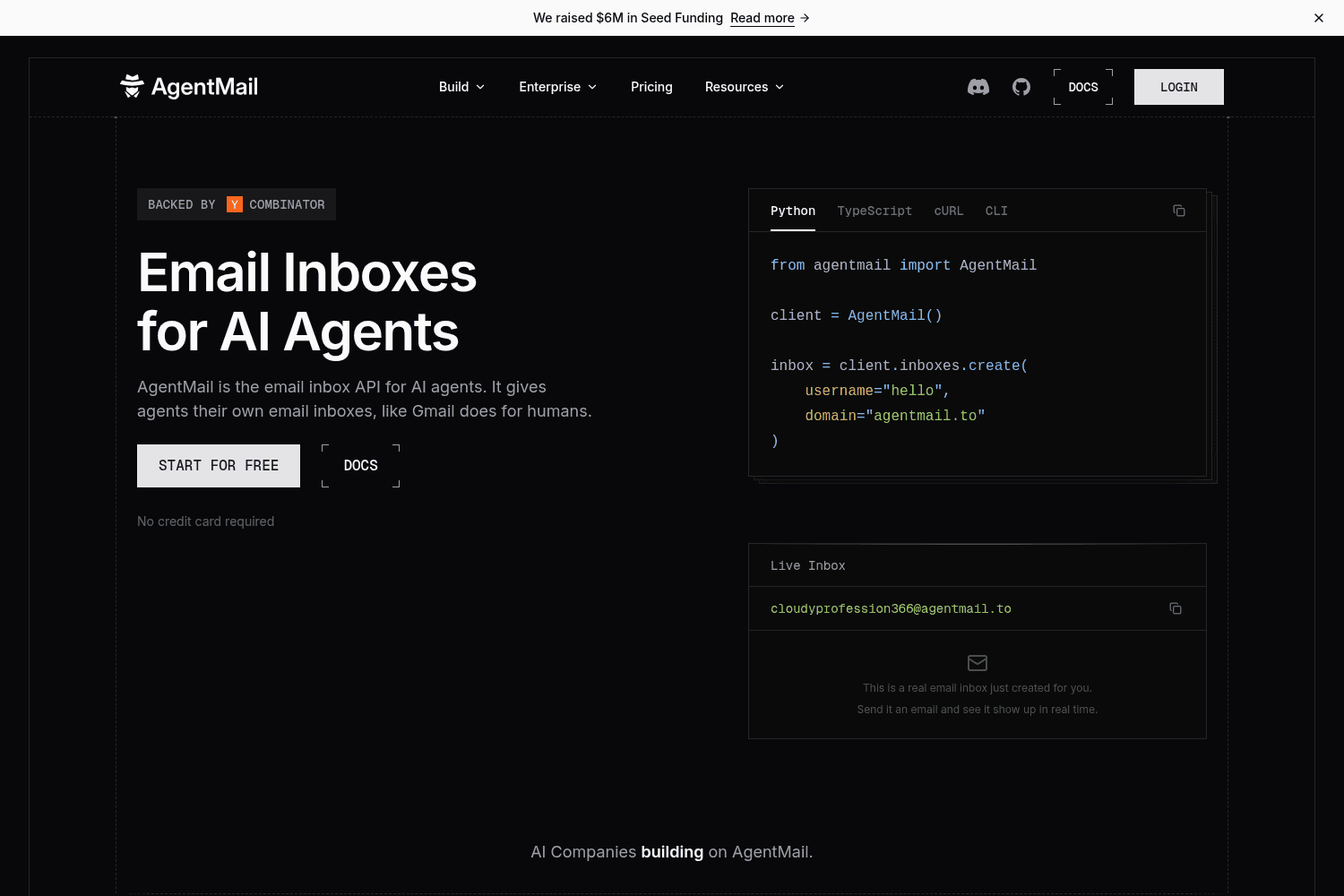1344x896 pixels.
Task: Go to the Pricing page
Action: [651, 87]
